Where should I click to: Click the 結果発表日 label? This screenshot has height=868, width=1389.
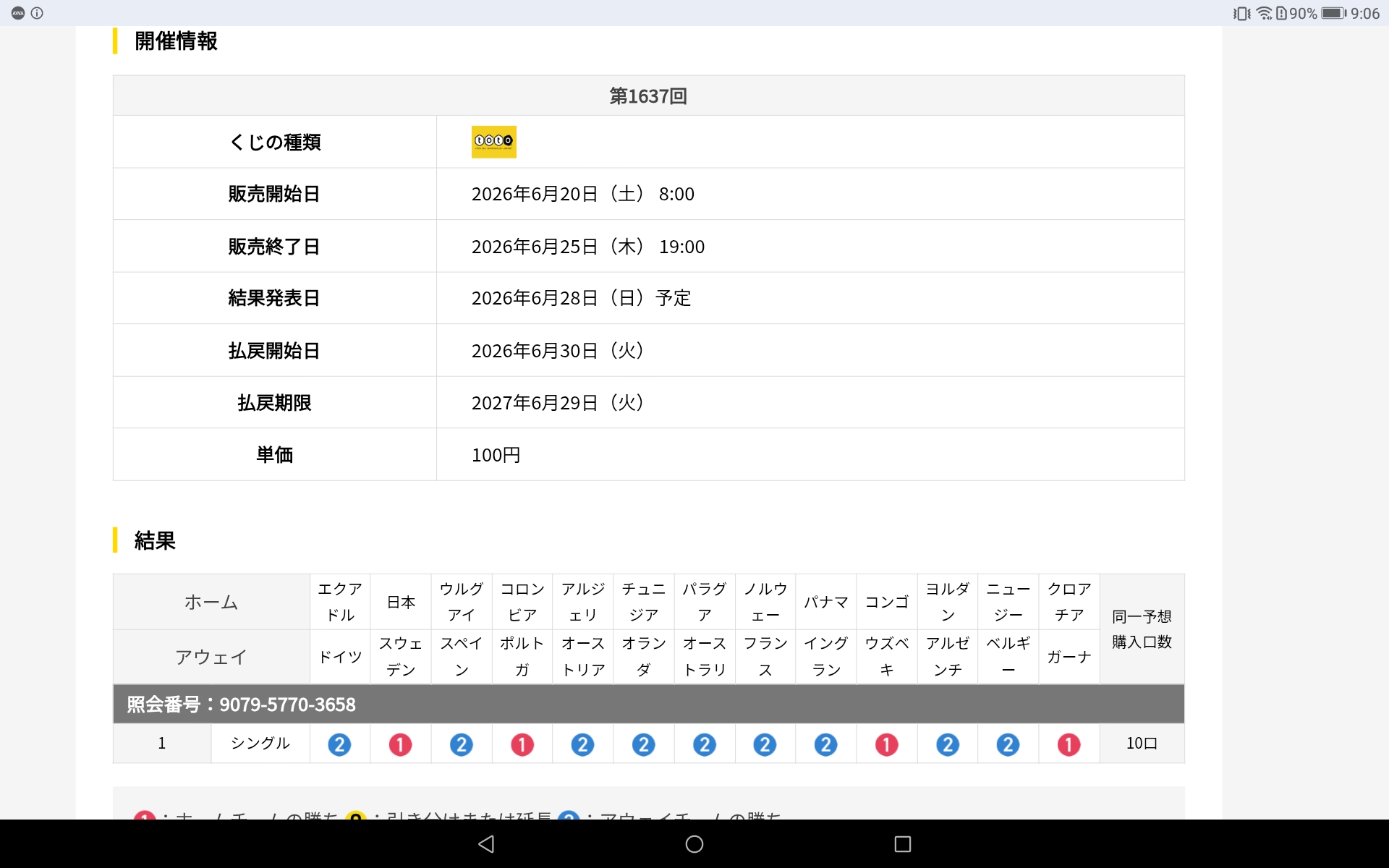[x=274, y=298]
